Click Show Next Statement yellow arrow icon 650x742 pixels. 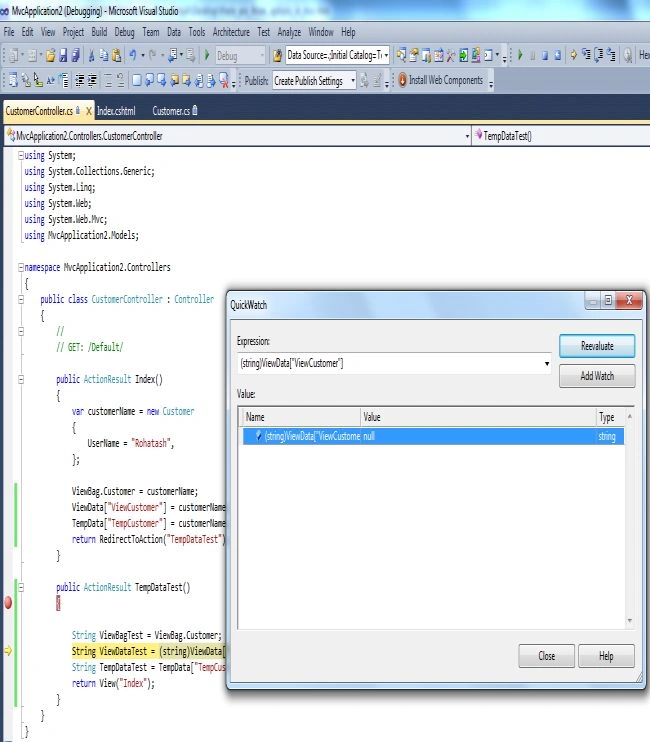tap(573, 55)
